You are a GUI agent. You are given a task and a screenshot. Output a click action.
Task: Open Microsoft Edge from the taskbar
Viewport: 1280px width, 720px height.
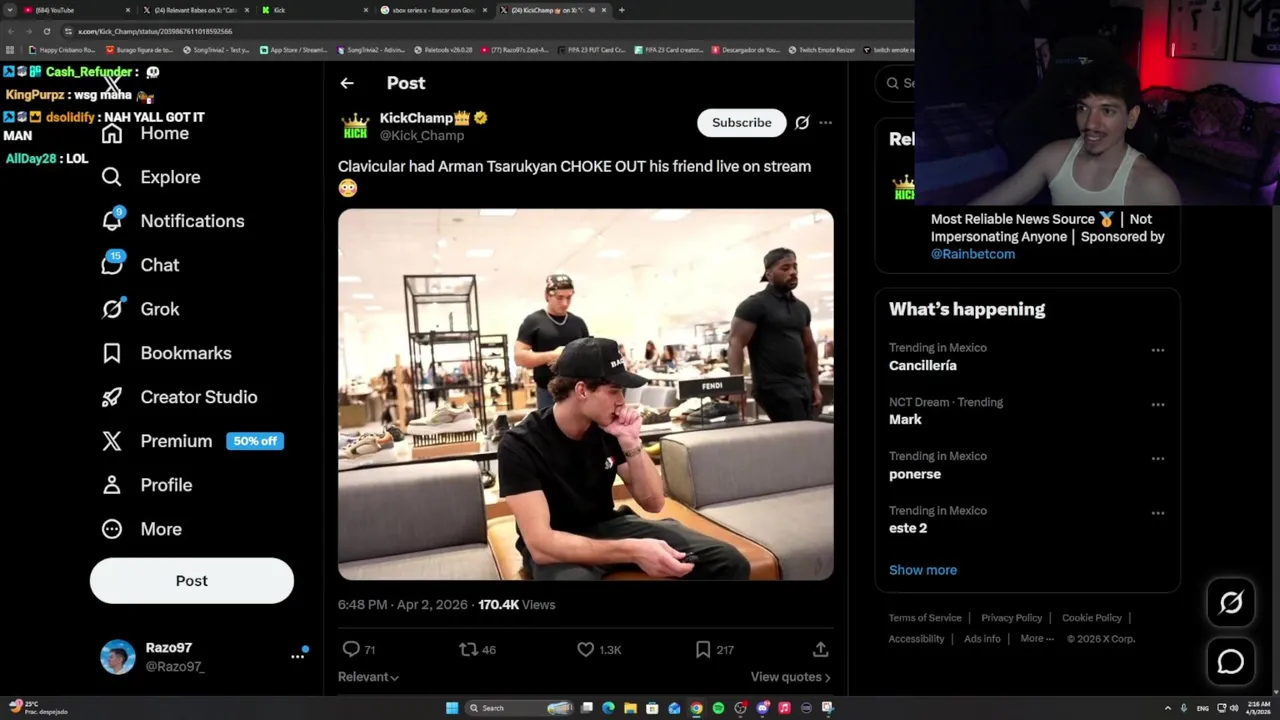click(608, 708)
